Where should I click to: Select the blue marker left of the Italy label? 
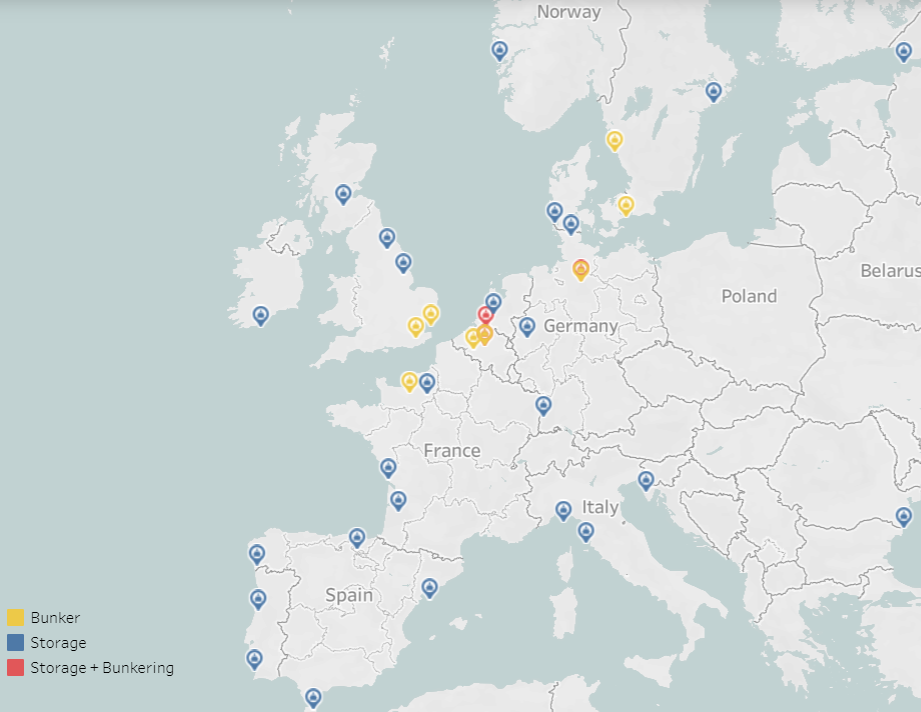tap(563, 511)
